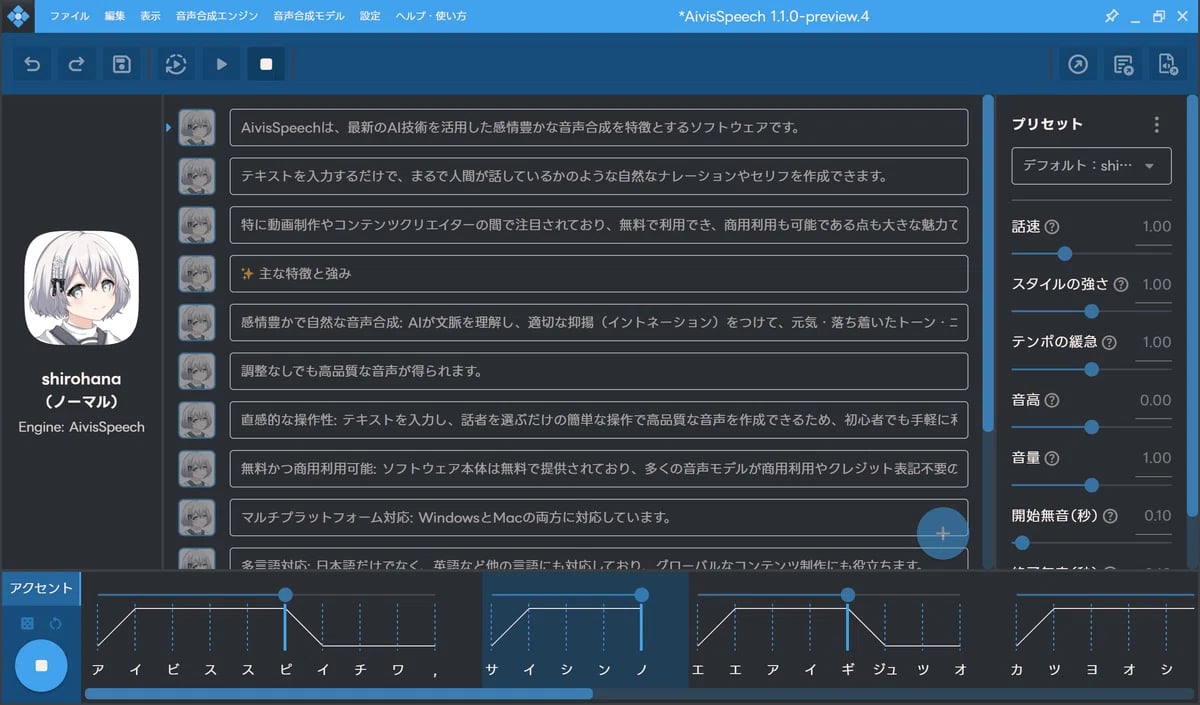Viewport: 1200px width, 705px height.
Task: Edit the text line 主な特徴と強み
Action: click(598, 273)
